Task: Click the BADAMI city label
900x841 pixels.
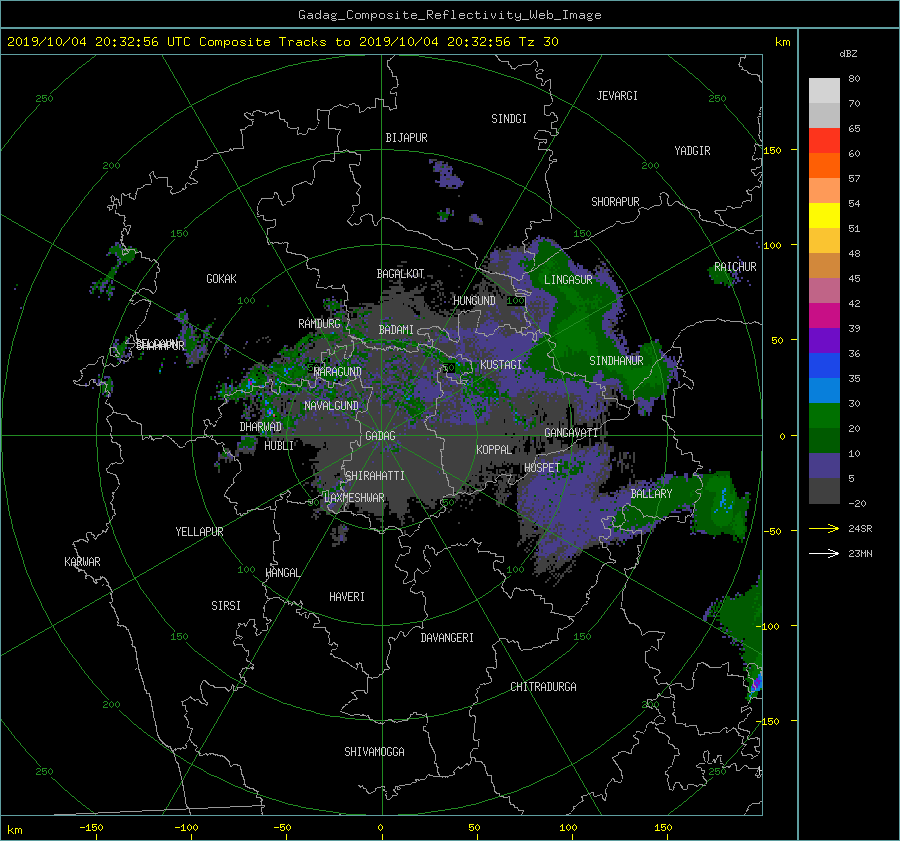Action: [396, 330]
